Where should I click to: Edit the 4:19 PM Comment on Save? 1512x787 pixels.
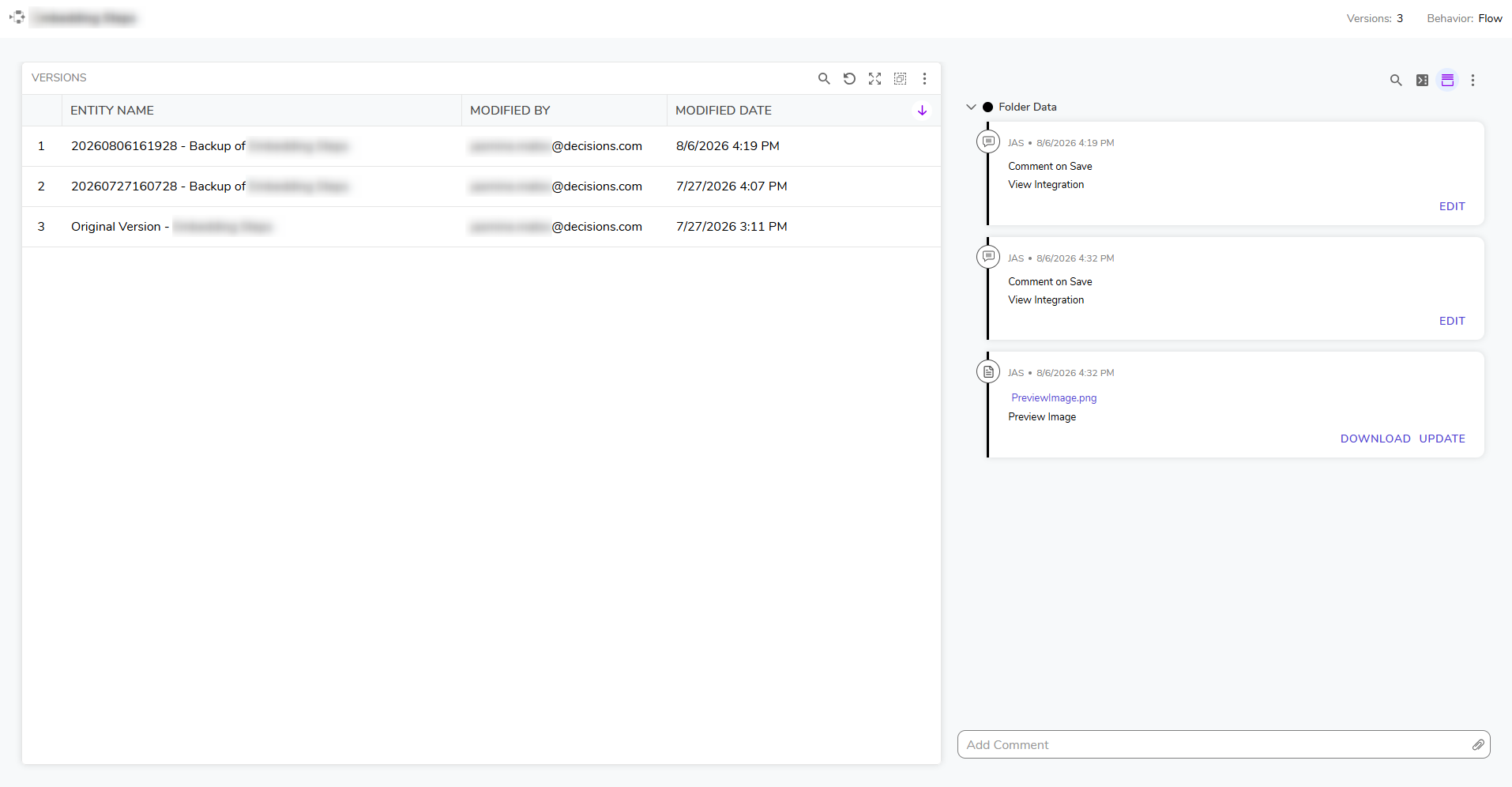(x=1452, y=206)
